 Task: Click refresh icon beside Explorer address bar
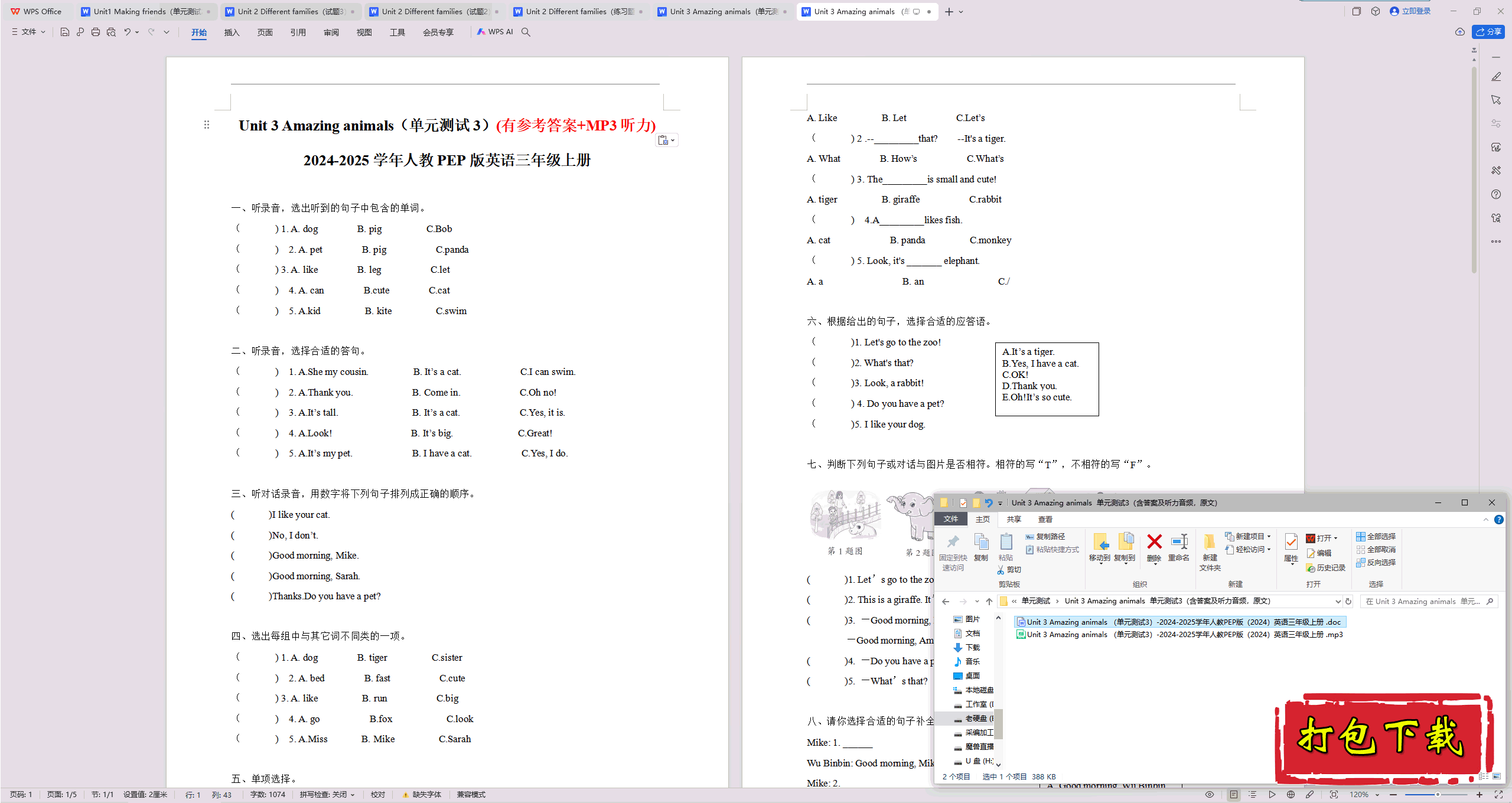[1348, 602]
